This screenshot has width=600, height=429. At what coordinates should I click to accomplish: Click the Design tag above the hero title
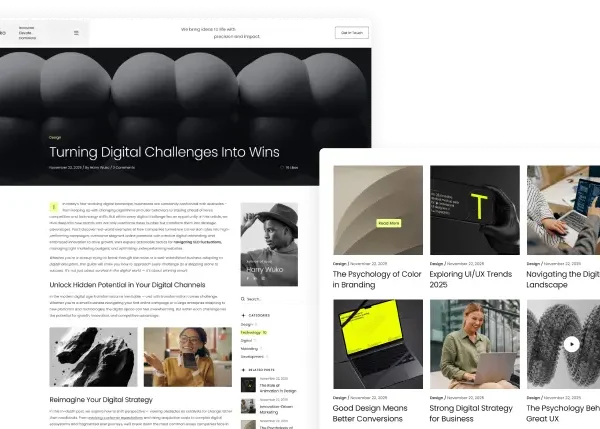coord(55,137)
